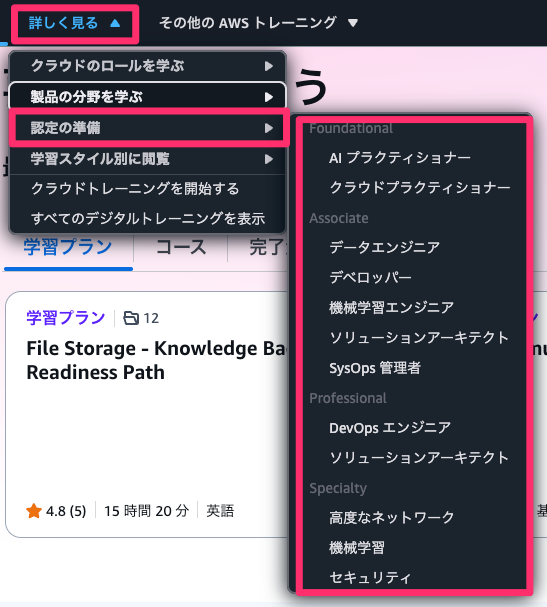Click the folder icon showing 12 items

pyautogui.click(x=131, y=318)
